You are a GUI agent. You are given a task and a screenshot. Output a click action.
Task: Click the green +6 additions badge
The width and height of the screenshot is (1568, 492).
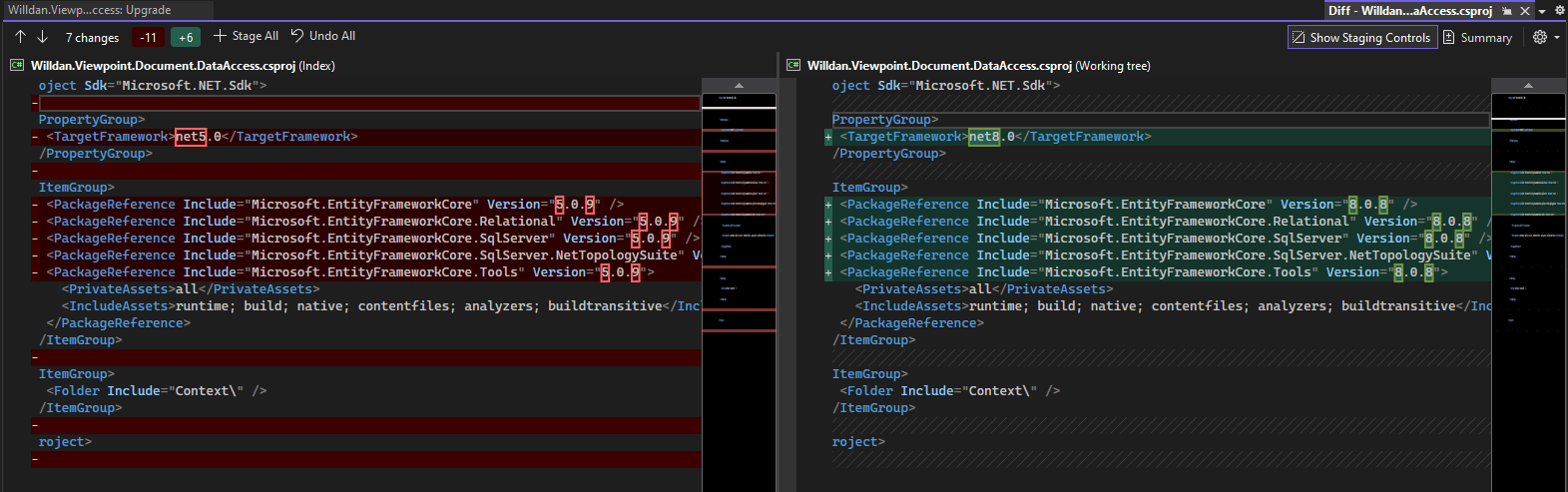(186, 38)
